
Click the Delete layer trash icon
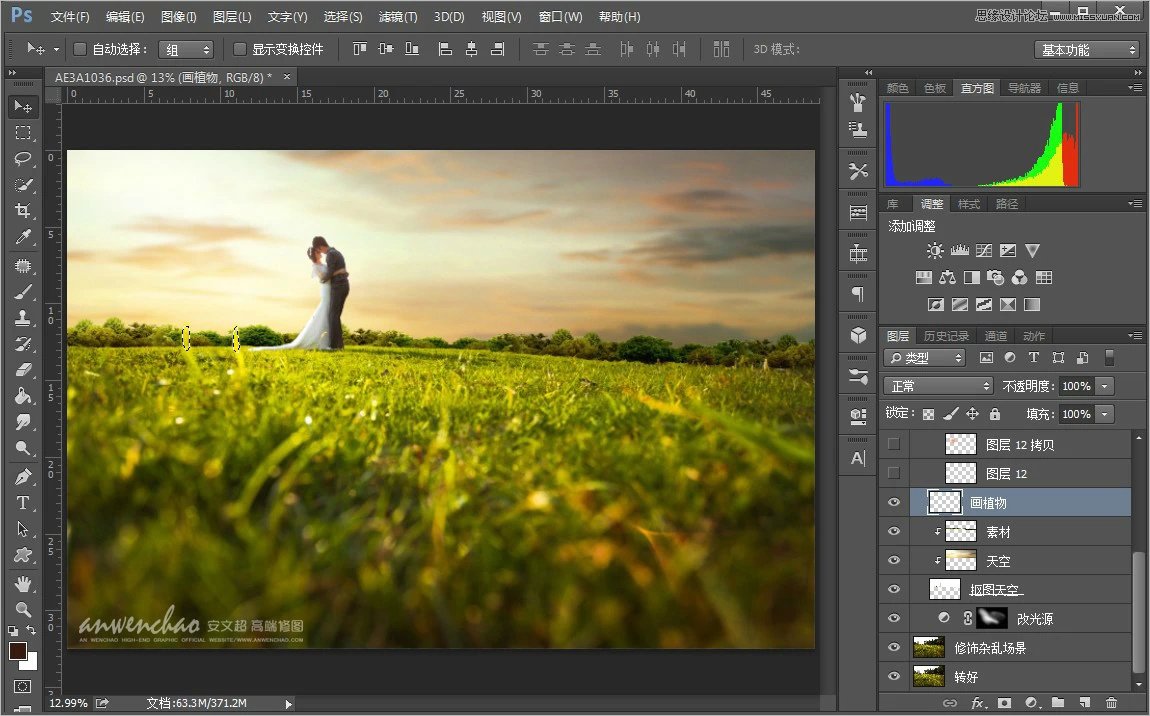pos(1110,704)
